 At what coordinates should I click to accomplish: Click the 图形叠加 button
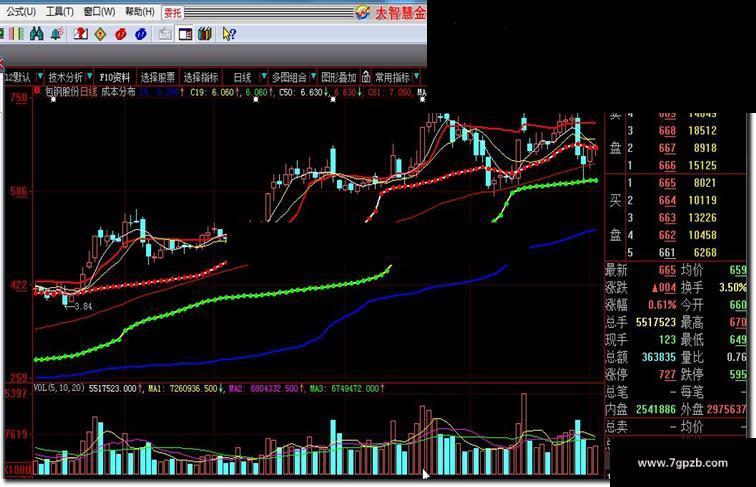pos(338,77)
